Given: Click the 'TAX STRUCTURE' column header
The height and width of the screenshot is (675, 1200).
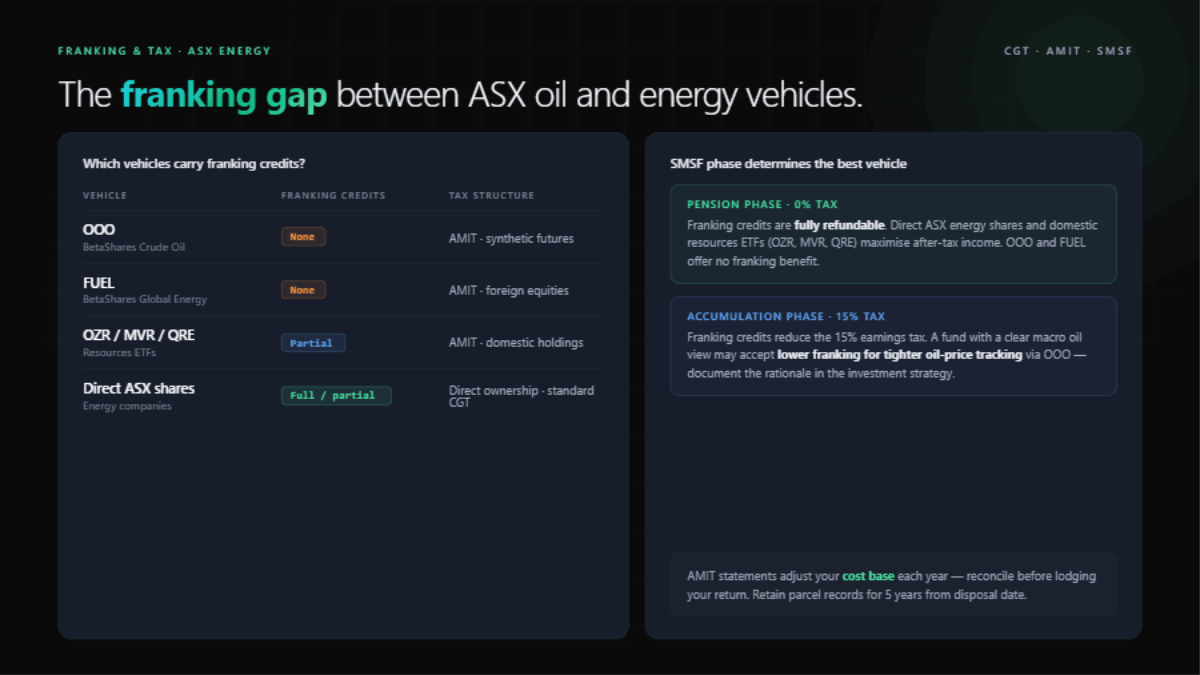Looking at the screenshot, I should [x=491, y=196].
